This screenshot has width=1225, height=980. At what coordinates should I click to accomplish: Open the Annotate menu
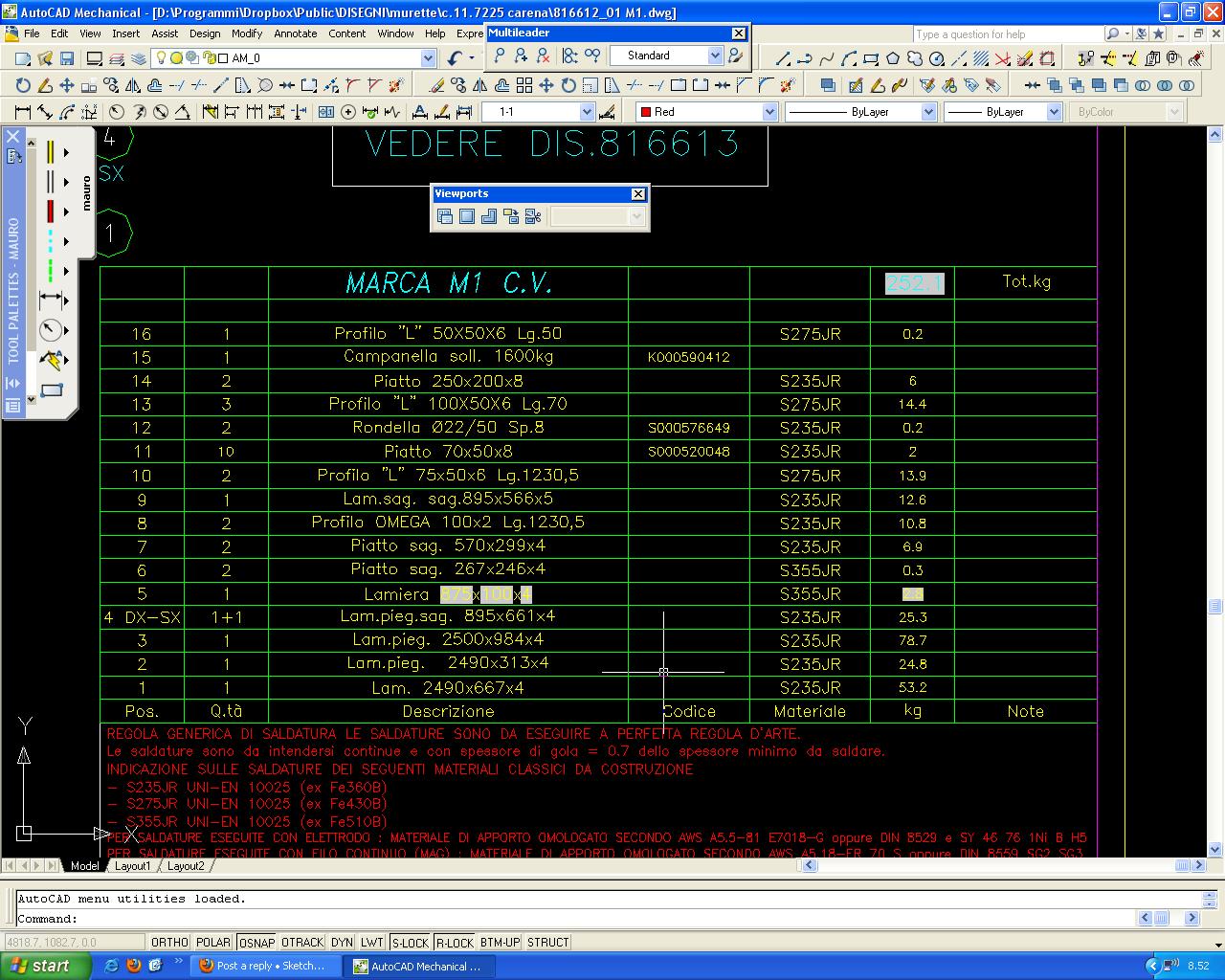[x=295, y=33]
